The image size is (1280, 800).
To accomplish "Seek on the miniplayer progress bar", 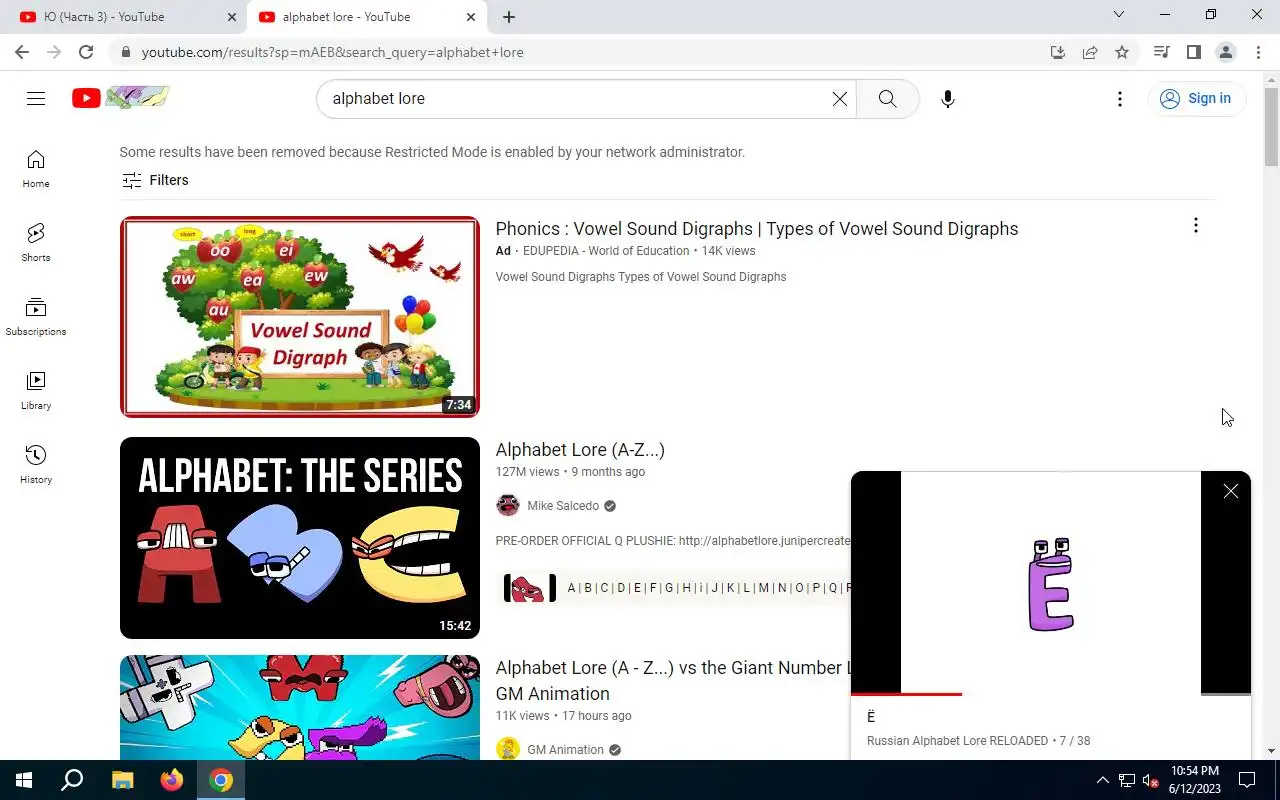I will pos(1051,693).
